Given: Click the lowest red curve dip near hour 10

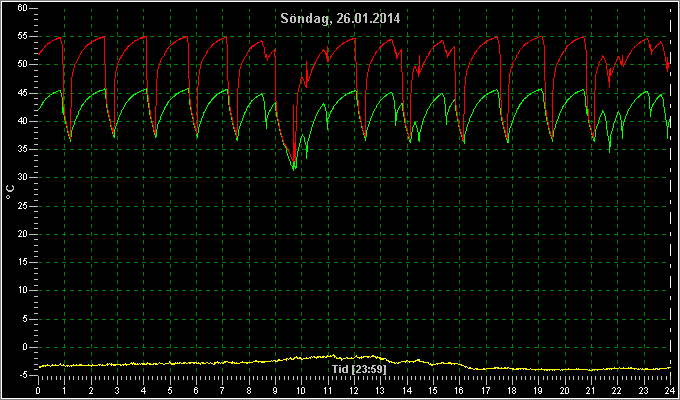Looking at the screenshot, I should tap(294, 161).
